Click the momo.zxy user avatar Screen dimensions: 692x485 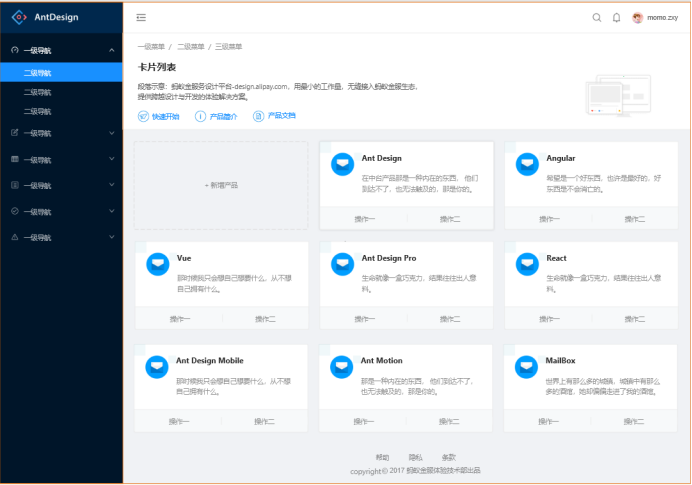(637, 18)
